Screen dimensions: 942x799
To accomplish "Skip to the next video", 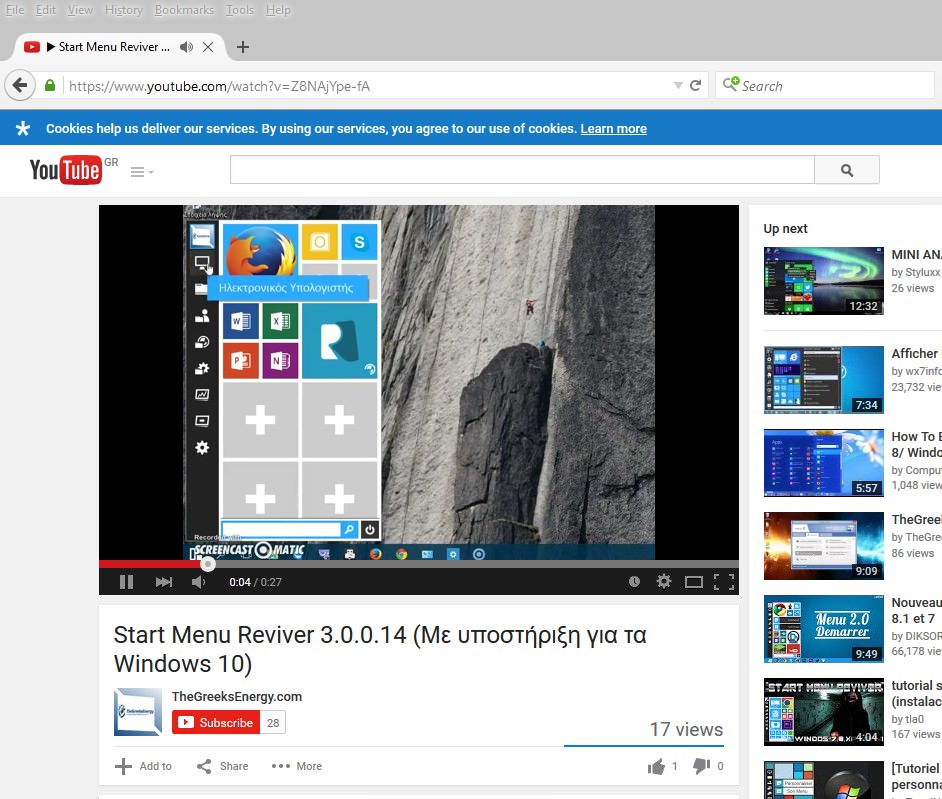I will pyautogui.click(x=163, y=581).
